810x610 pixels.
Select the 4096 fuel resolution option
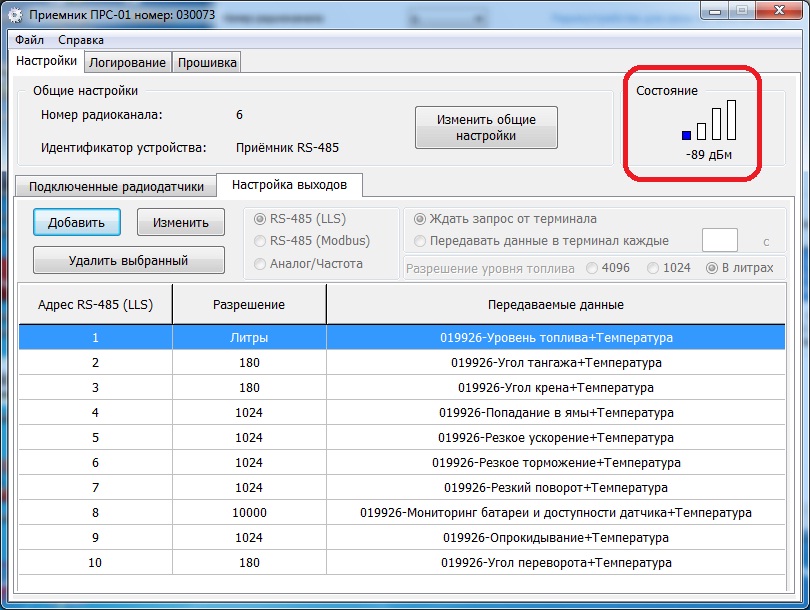click(593, 268)
